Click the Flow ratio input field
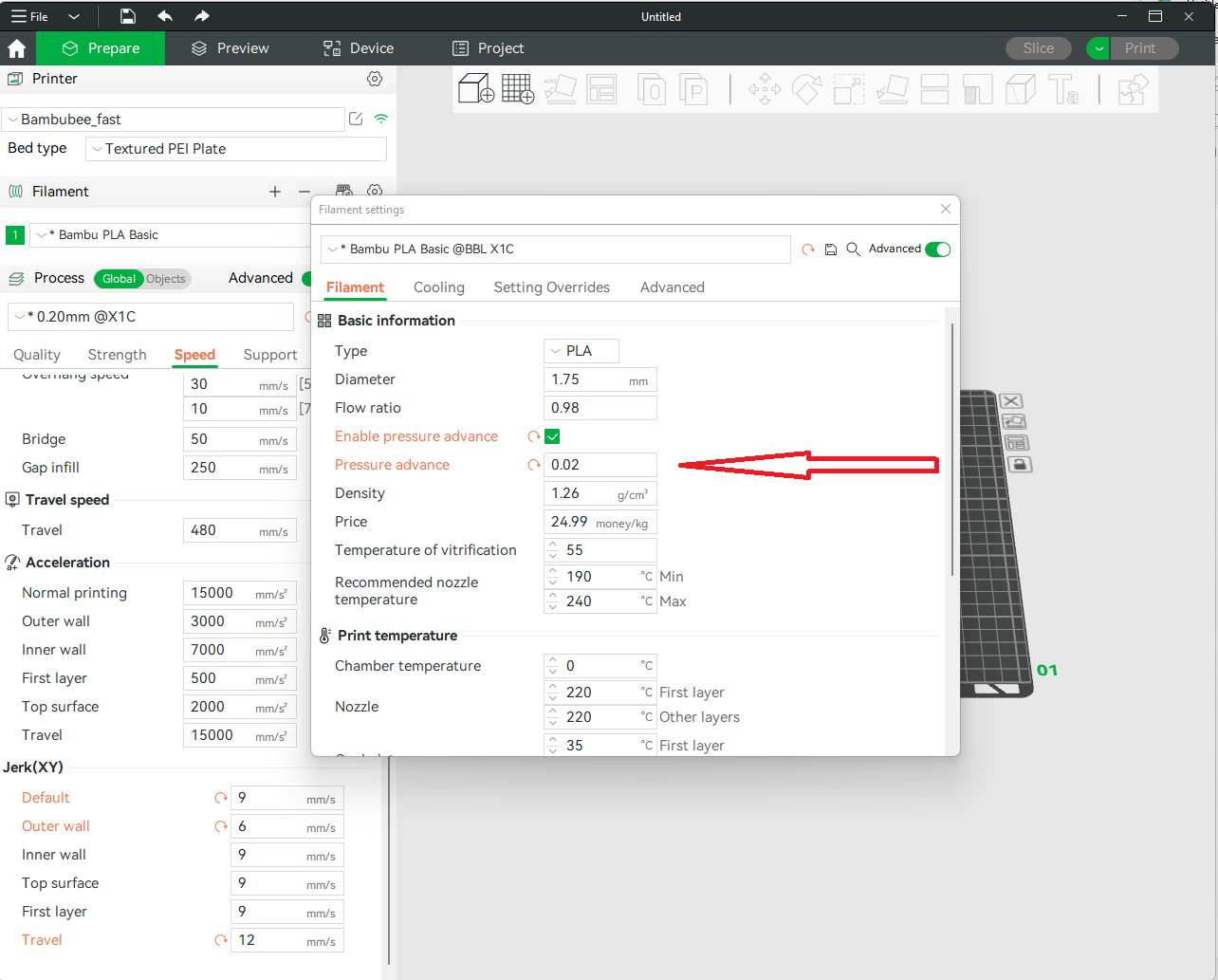The image size is (1218, 980). tap(600, 408)
